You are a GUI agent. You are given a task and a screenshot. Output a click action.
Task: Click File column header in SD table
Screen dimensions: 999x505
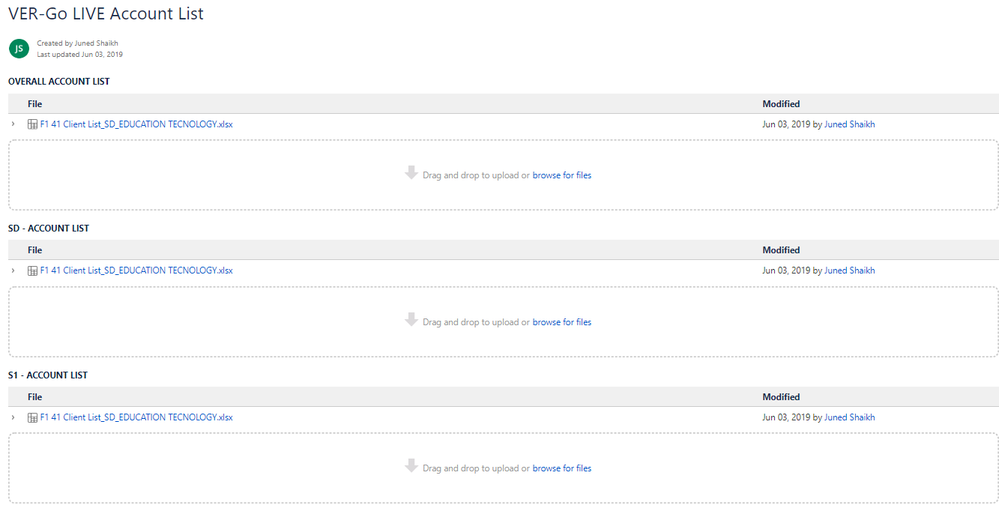[x=35, y=250]
